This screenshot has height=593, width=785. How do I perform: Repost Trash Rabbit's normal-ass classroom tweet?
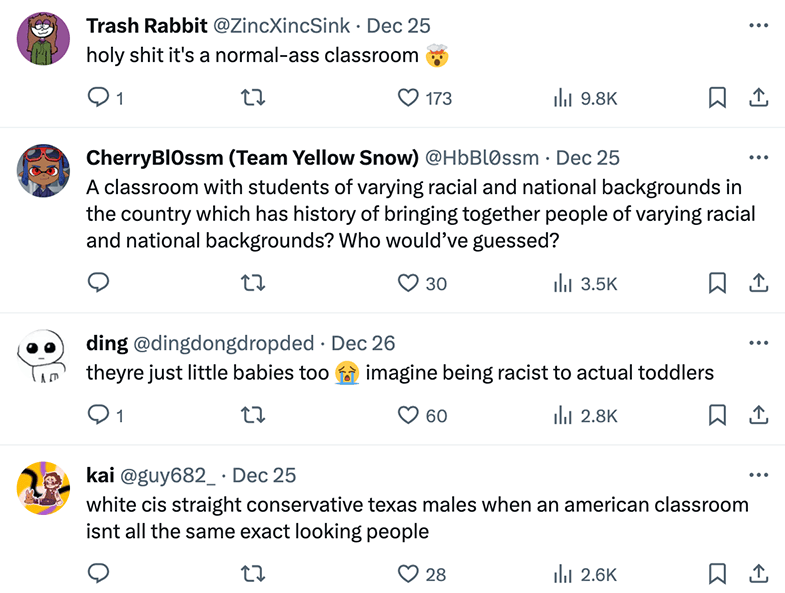click(253, 98)
